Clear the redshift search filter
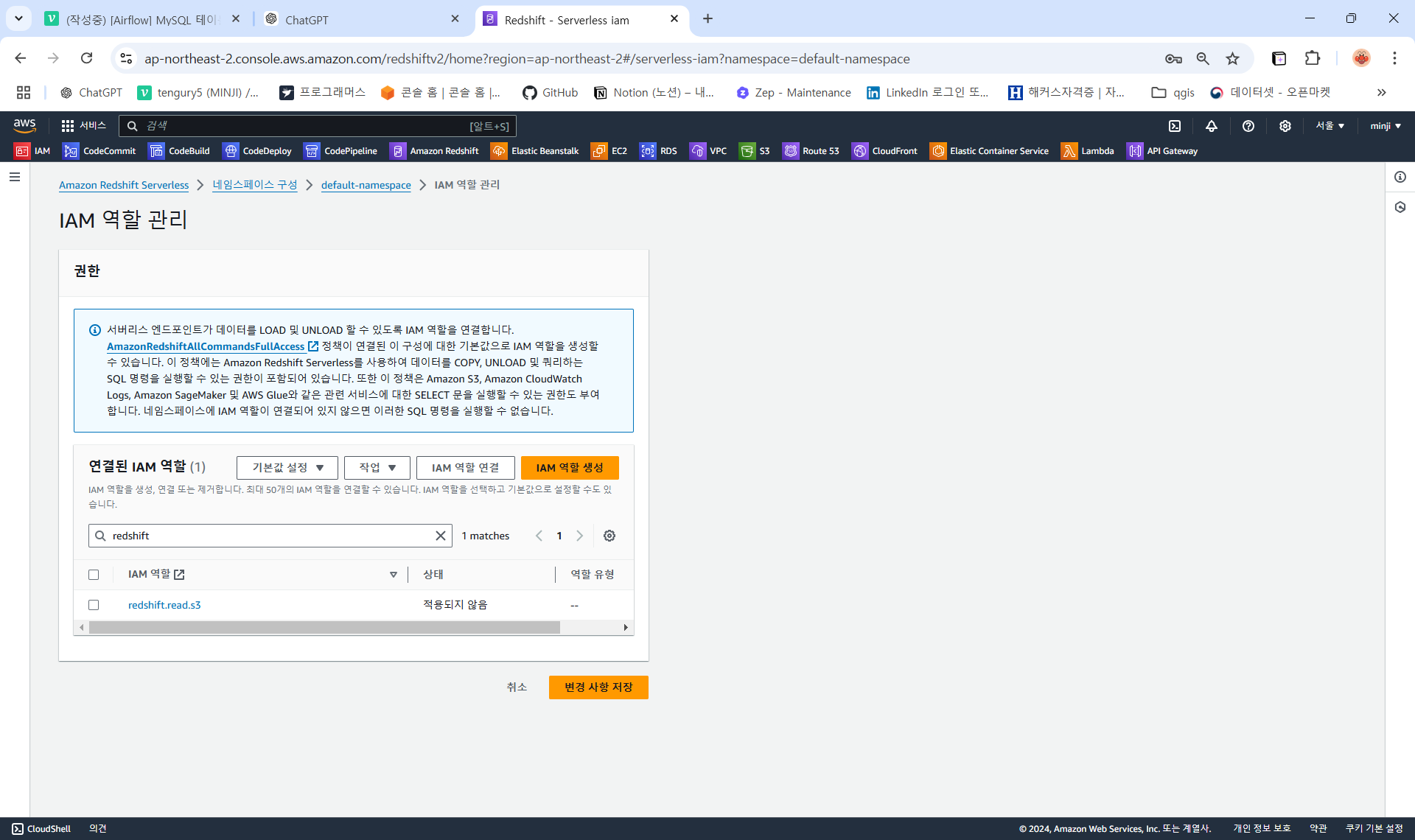This screenshot has height=840, width=1415. click(441, 536)
